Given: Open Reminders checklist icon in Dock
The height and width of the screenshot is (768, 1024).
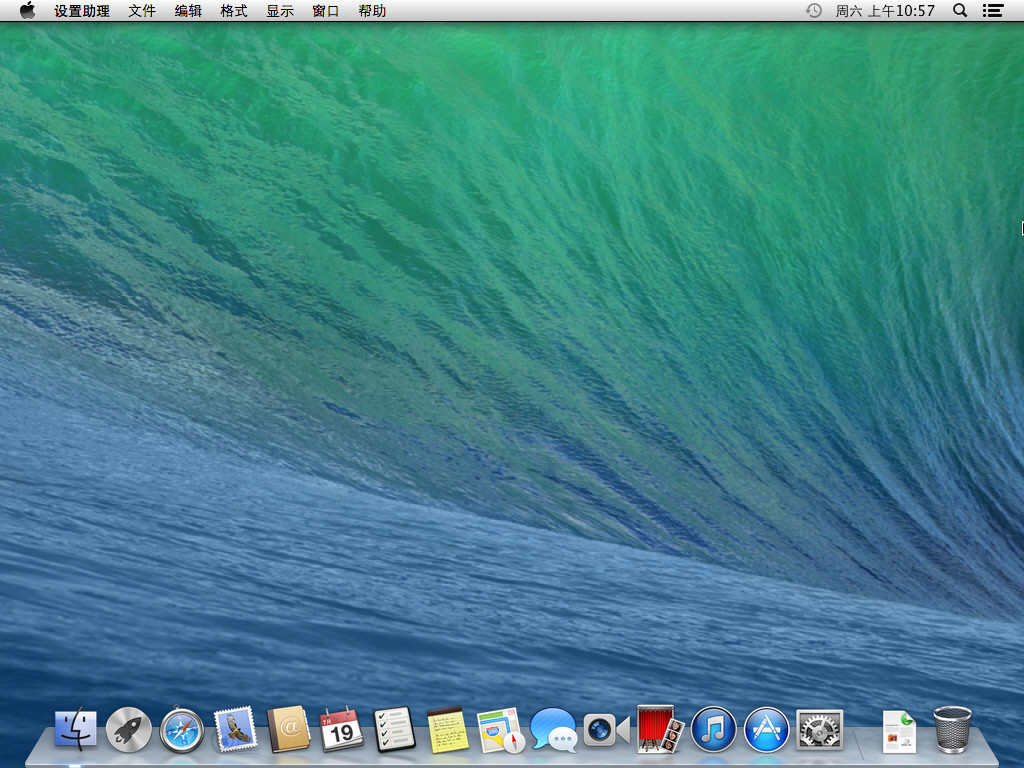Looking at the screenshot, I should 394,729.
